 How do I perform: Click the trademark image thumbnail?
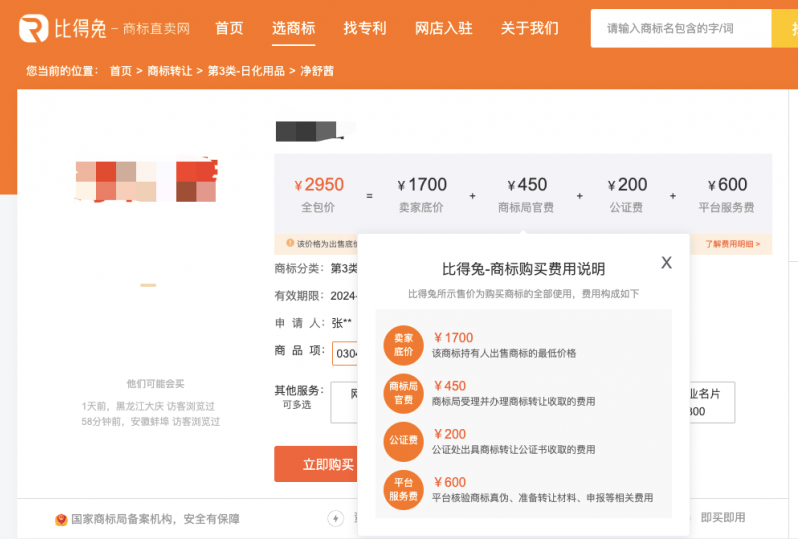pos(146,181)
